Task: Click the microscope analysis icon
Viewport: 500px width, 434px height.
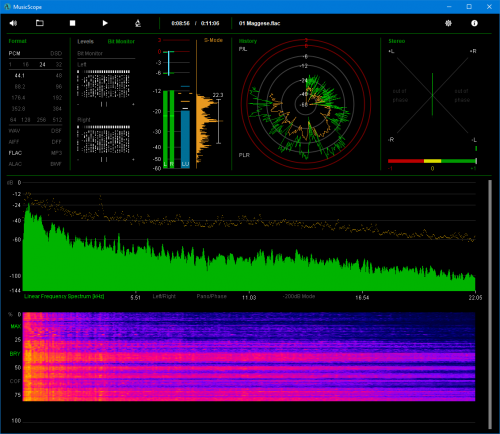Action: pyautogui.click(x=138, y=23)
